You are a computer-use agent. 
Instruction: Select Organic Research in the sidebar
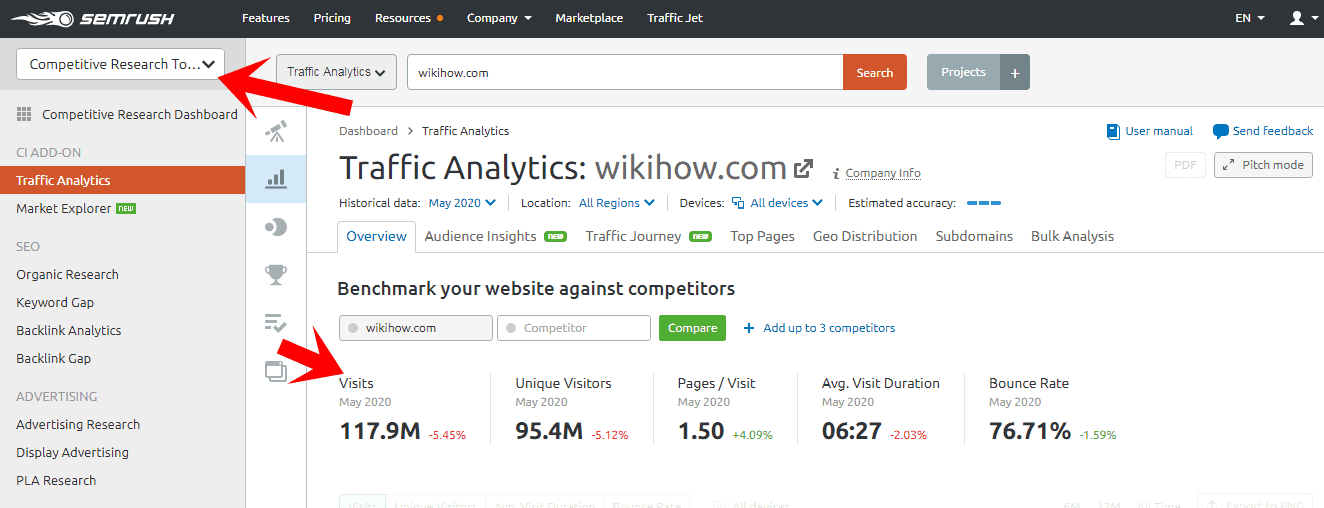click(67, 274)
